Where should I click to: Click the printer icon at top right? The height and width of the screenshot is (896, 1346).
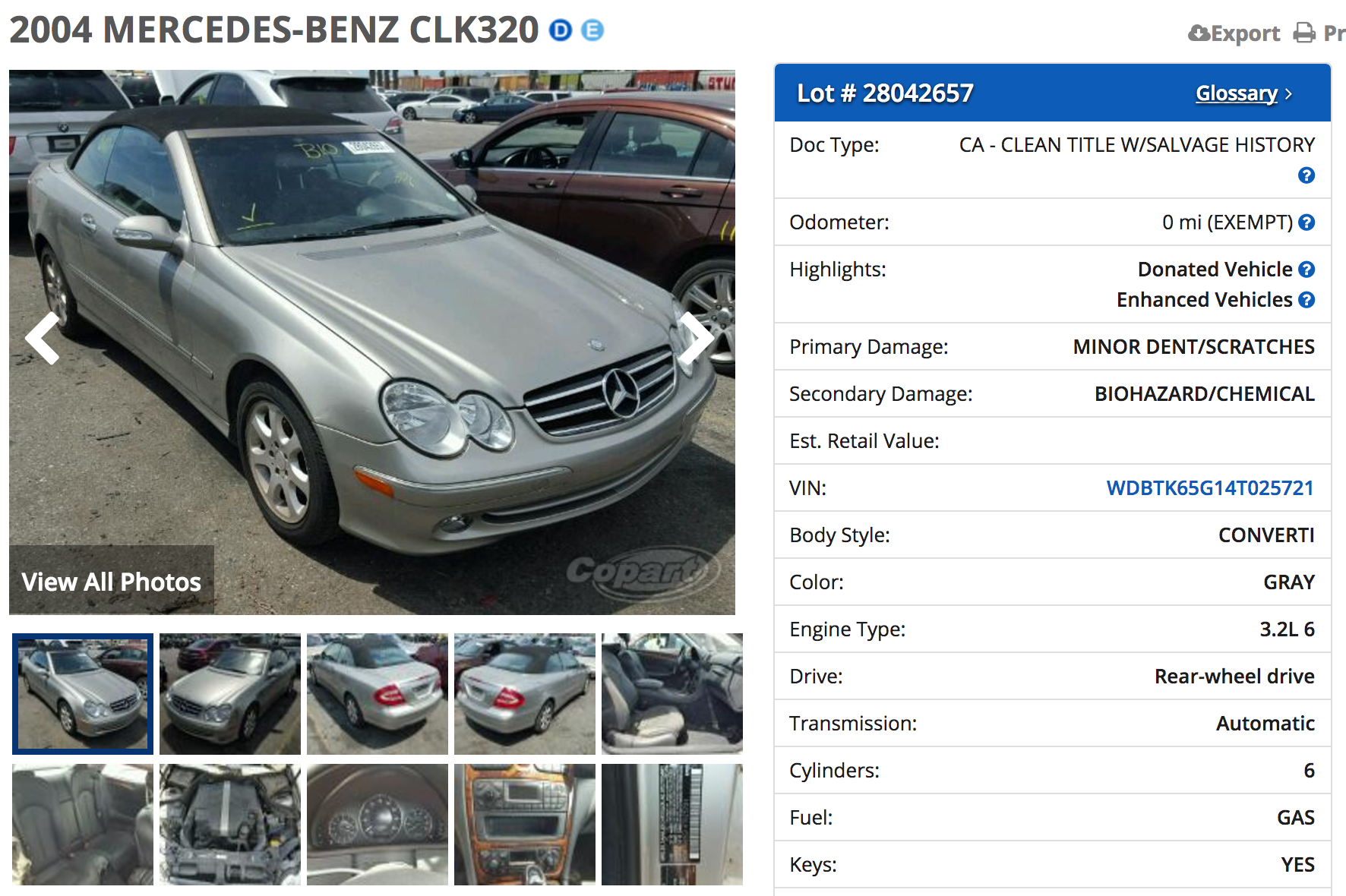point(1304,33)
